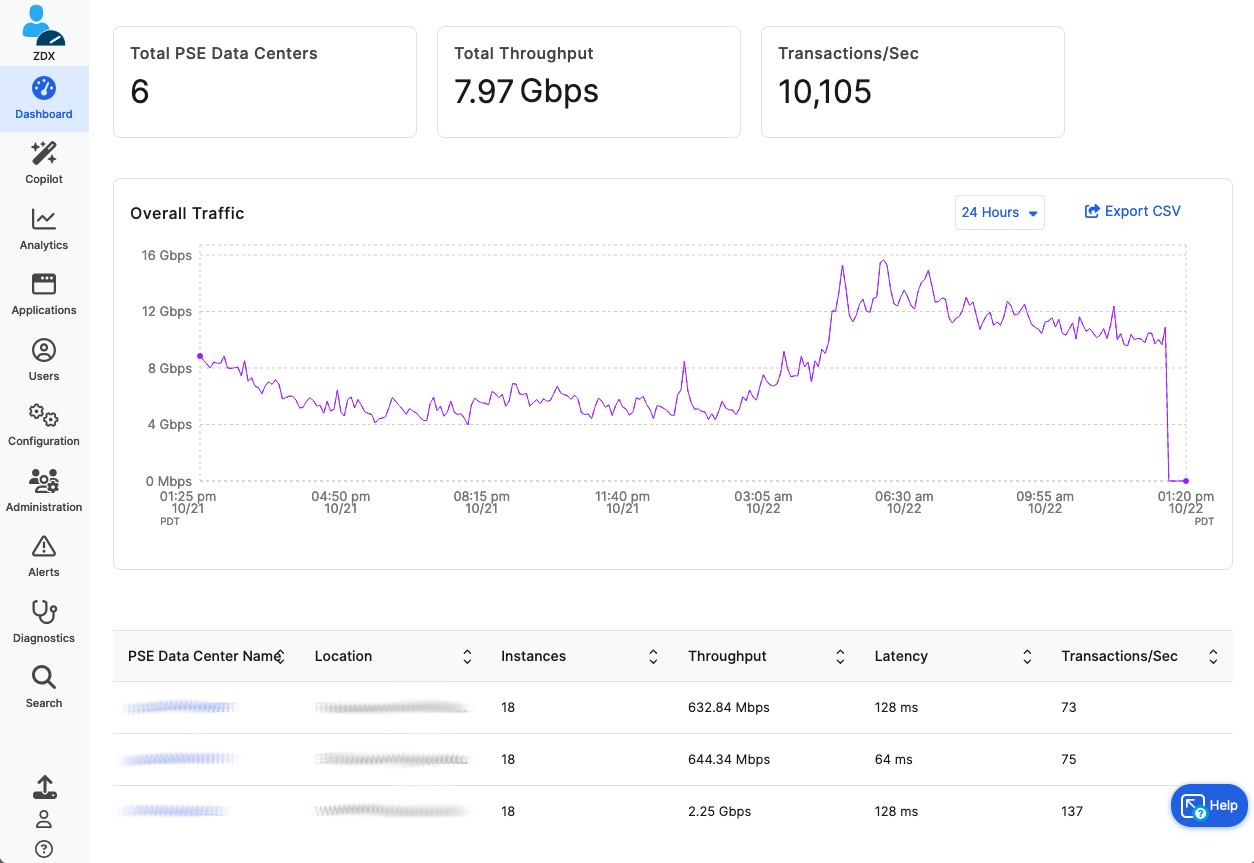Sort table by Latency column

click(1027, 657)
